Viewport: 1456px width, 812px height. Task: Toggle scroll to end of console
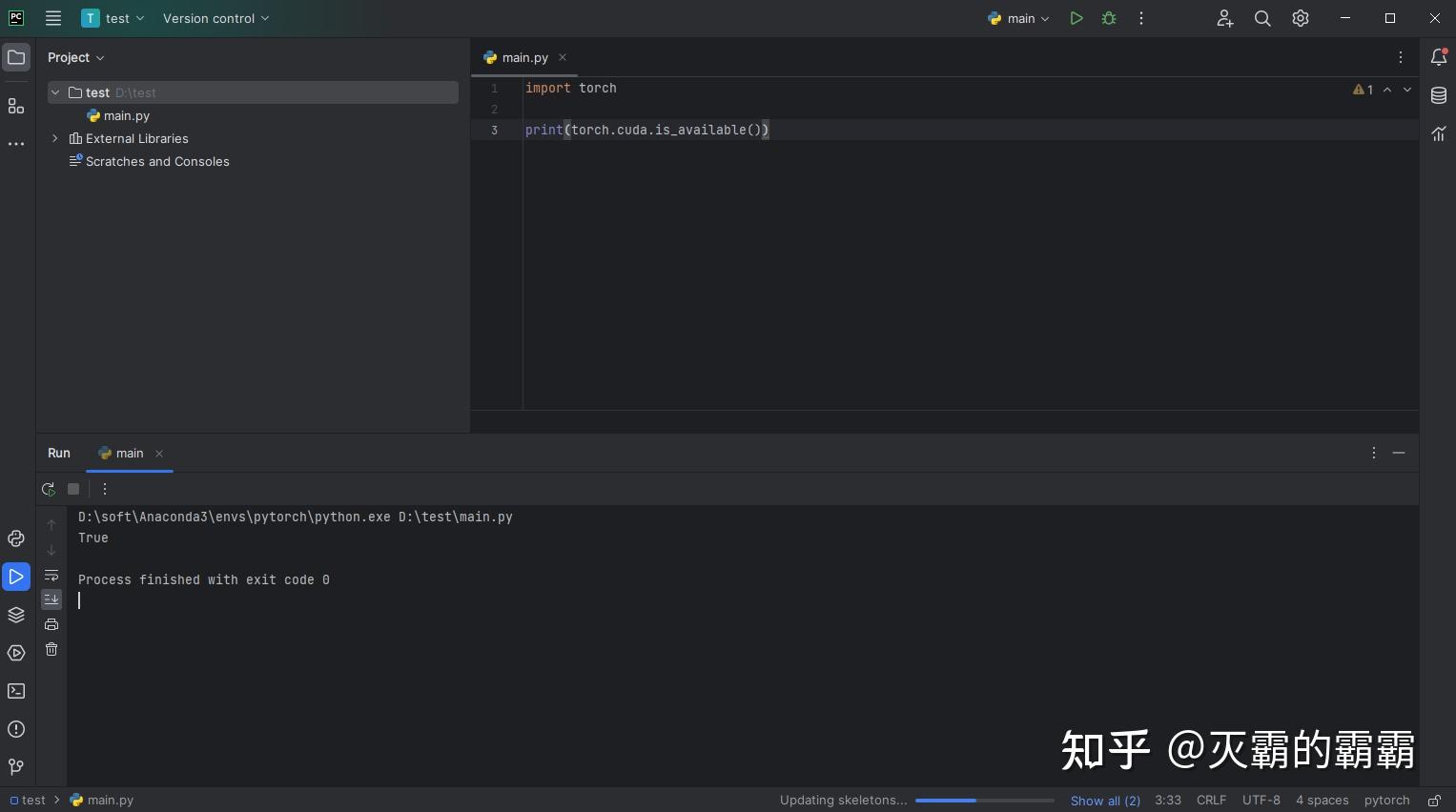[51, 599]
